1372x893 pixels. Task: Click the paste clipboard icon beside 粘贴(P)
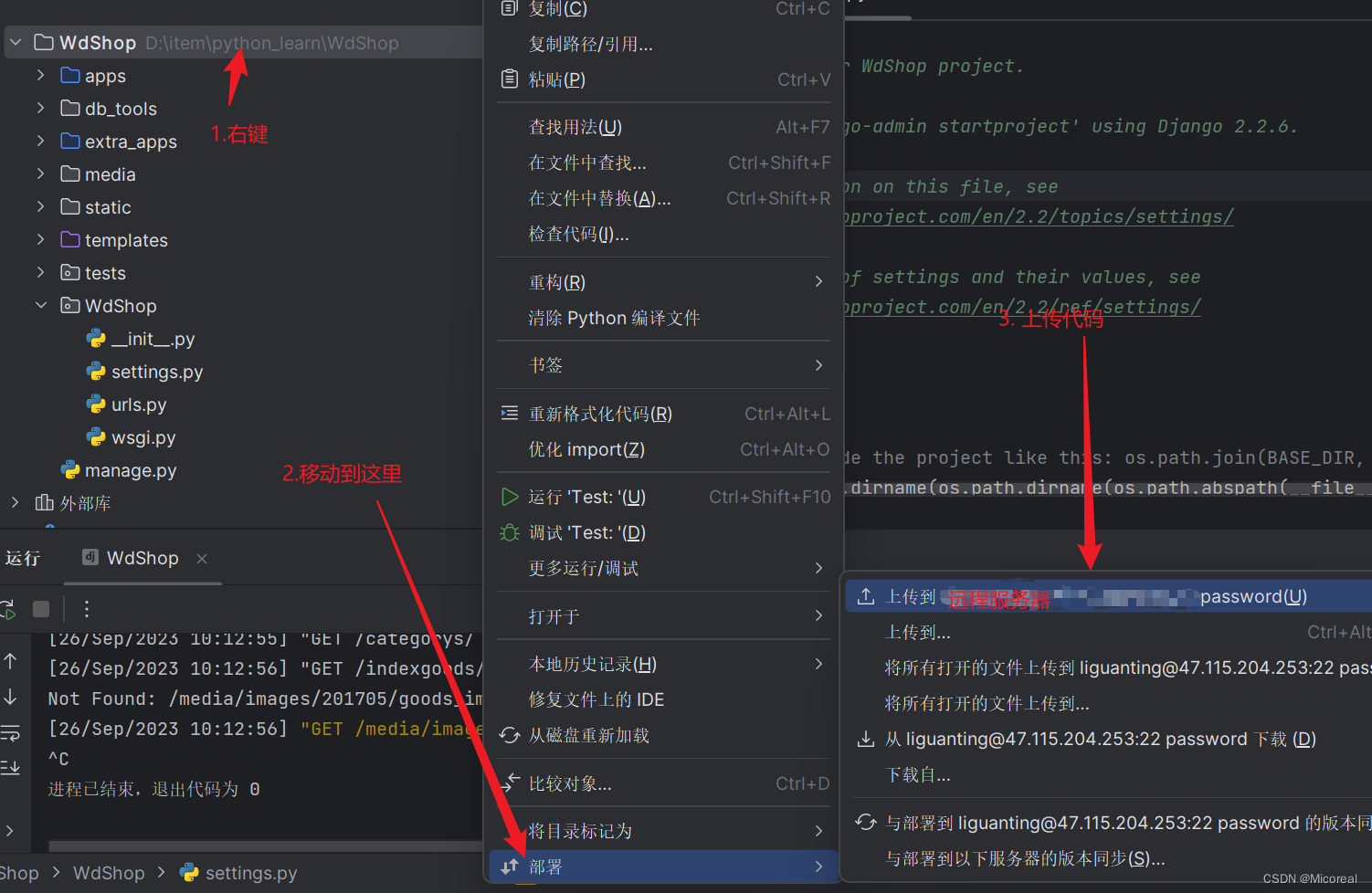coord(510,79)
